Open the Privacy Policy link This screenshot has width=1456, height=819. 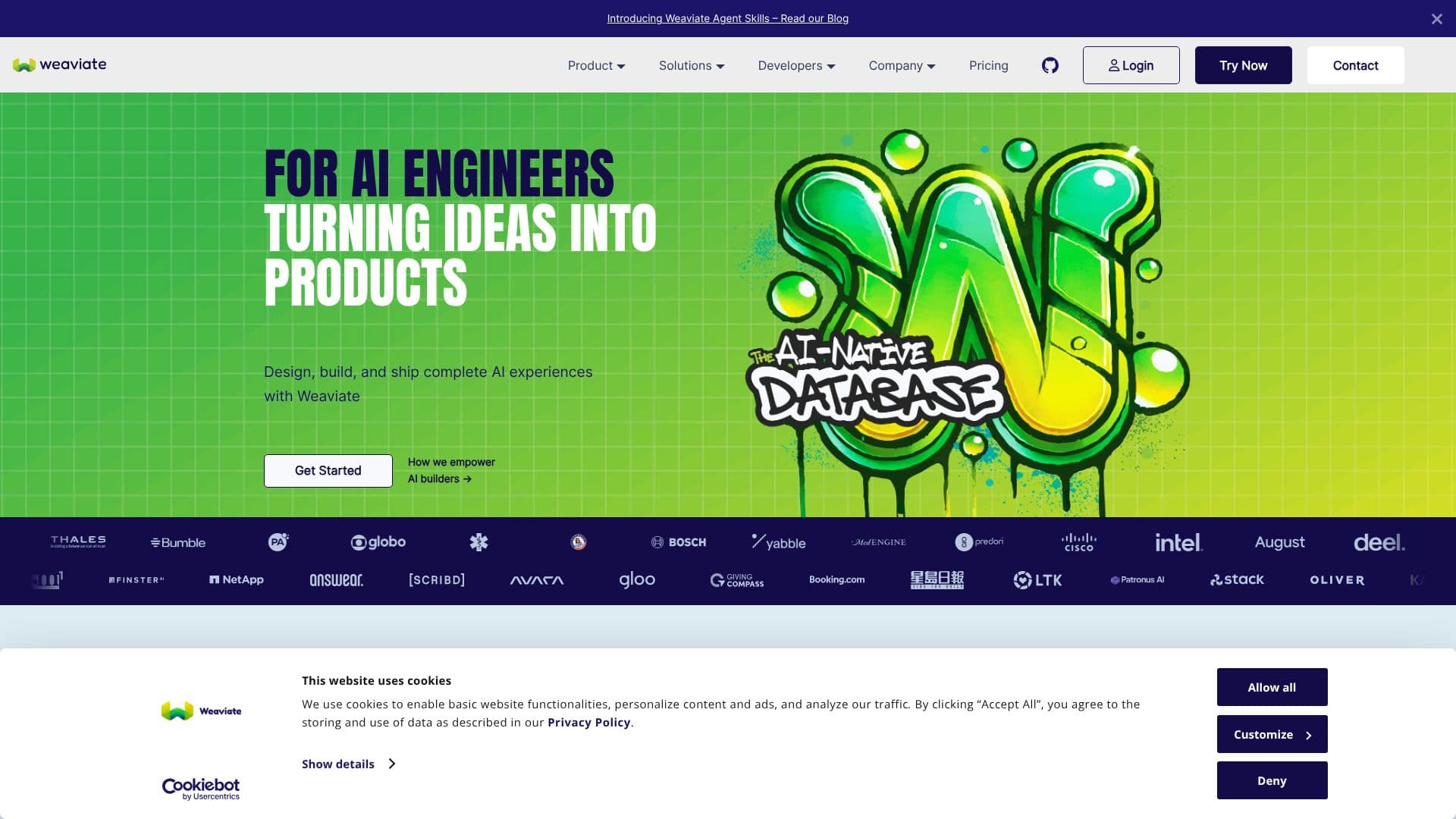(x=588, y=723)
